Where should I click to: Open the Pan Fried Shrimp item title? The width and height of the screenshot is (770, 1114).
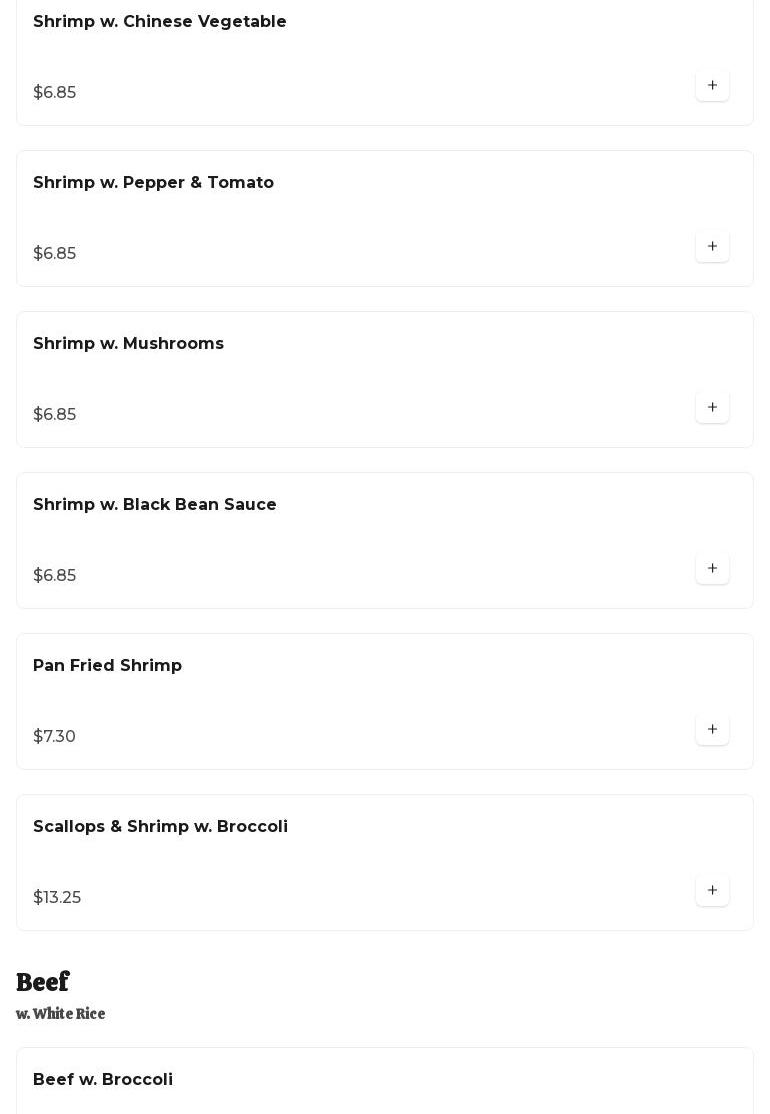pyautogui.click(x=107, y=666)
